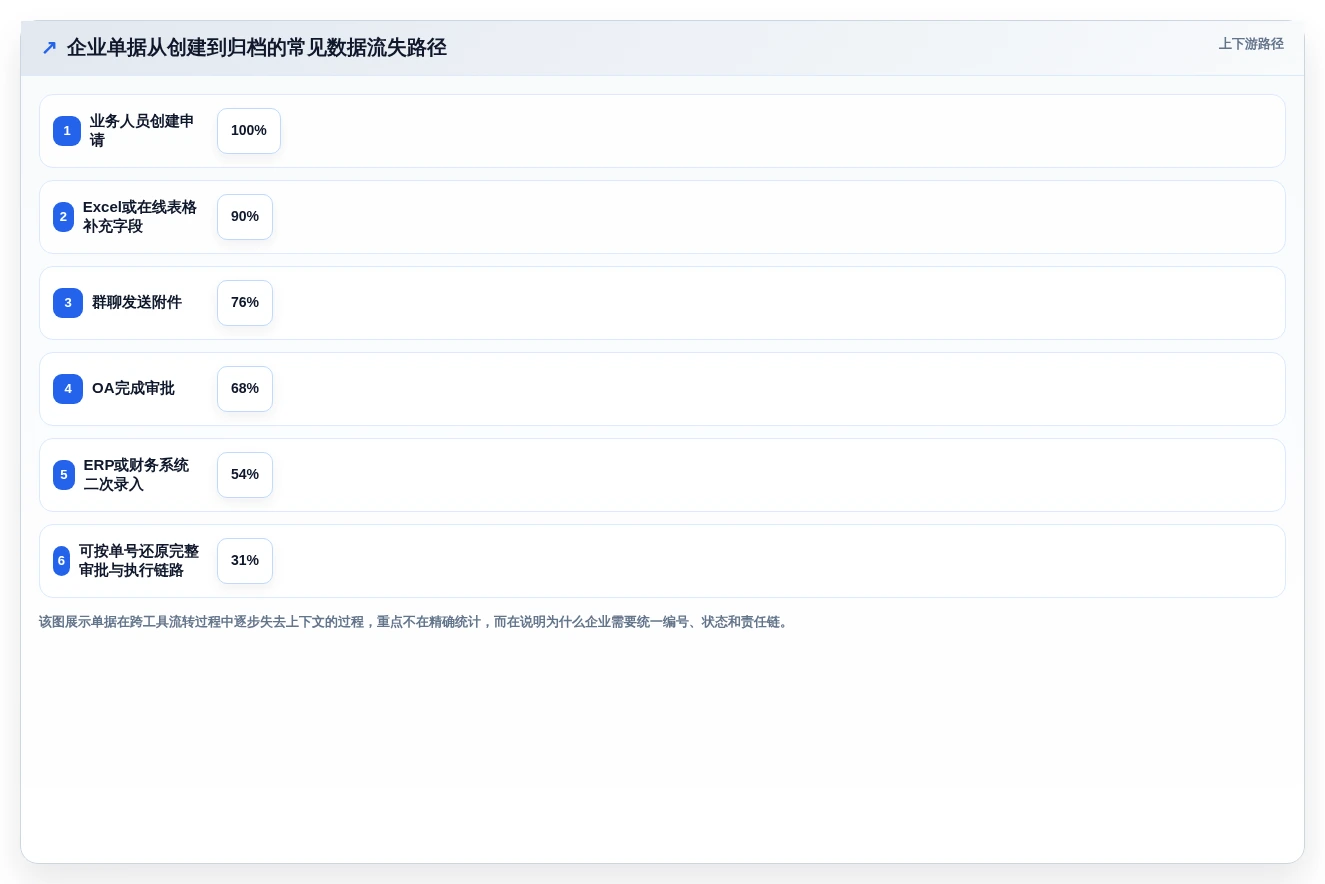1325x884 pixels.
Task: Click the step 6 number badge
Action: point(61,561)
